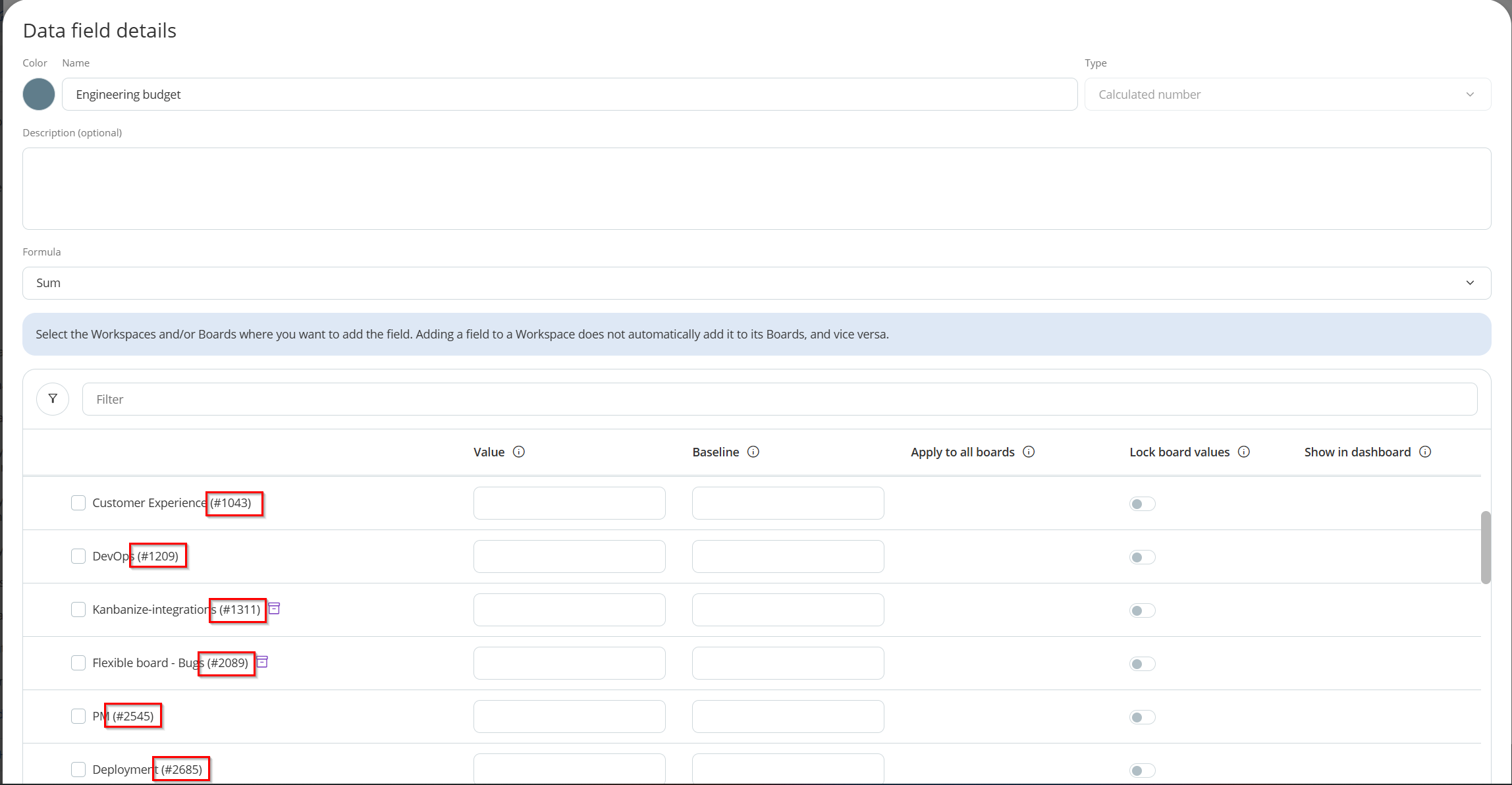
Task: Click the filter funnel icon
Action: click(53, 399)
